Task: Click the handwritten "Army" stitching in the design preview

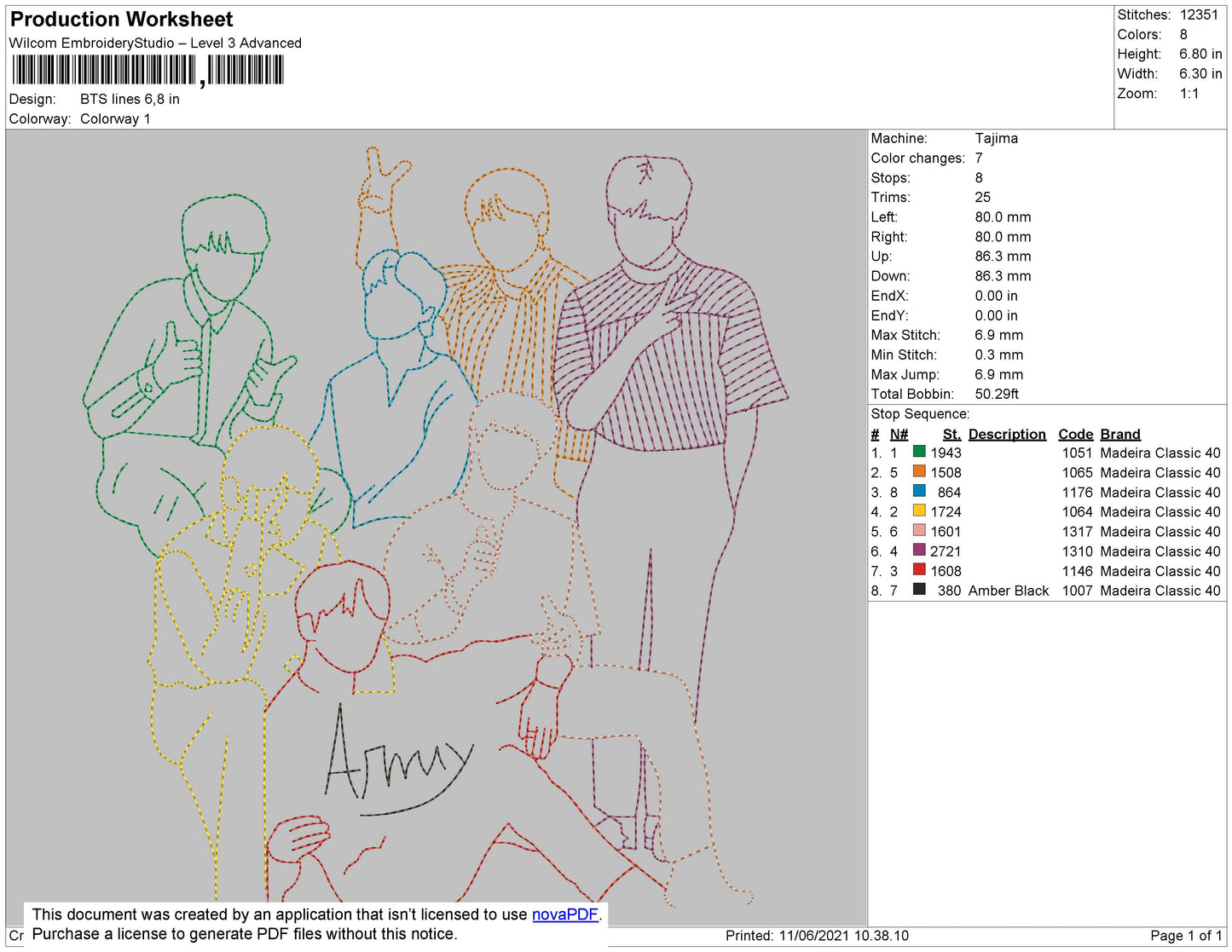Action: coord(397,761)
